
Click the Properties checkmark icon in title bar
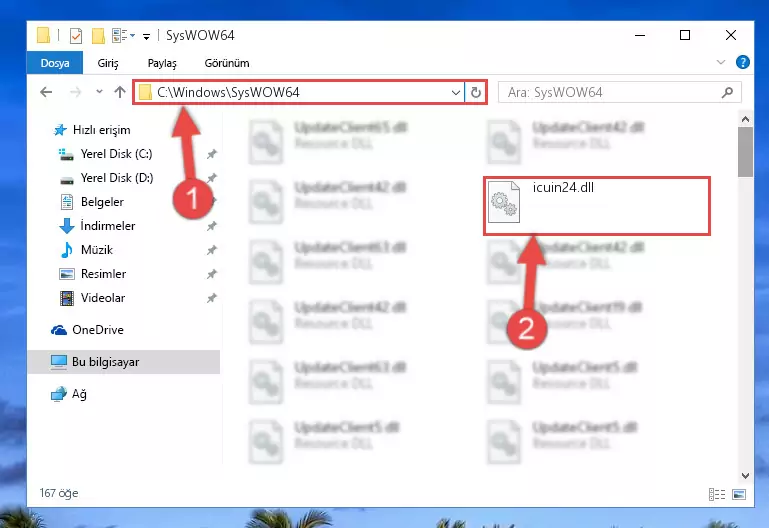pos(76,36)
